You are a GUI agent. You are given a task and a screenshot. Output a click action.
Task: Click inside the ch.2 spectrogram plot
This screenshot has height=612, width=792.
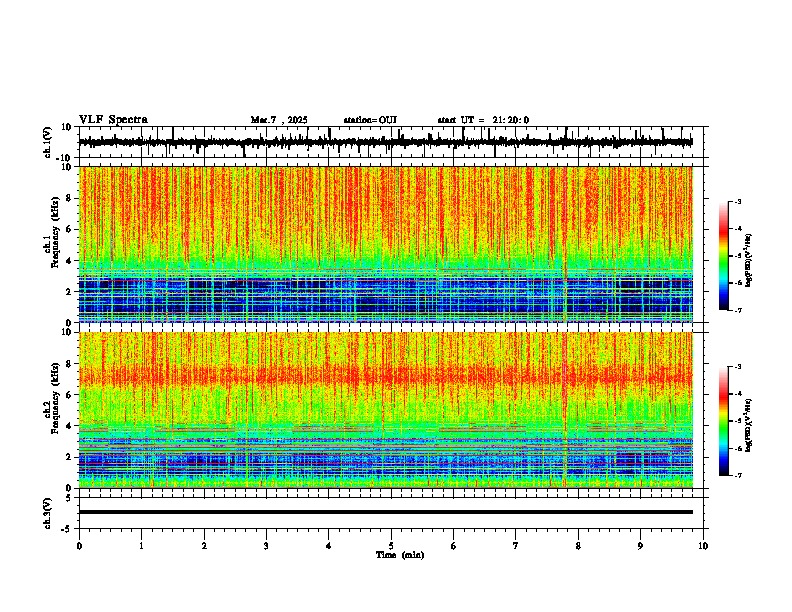pyautogui.click(x=385, y=410)
